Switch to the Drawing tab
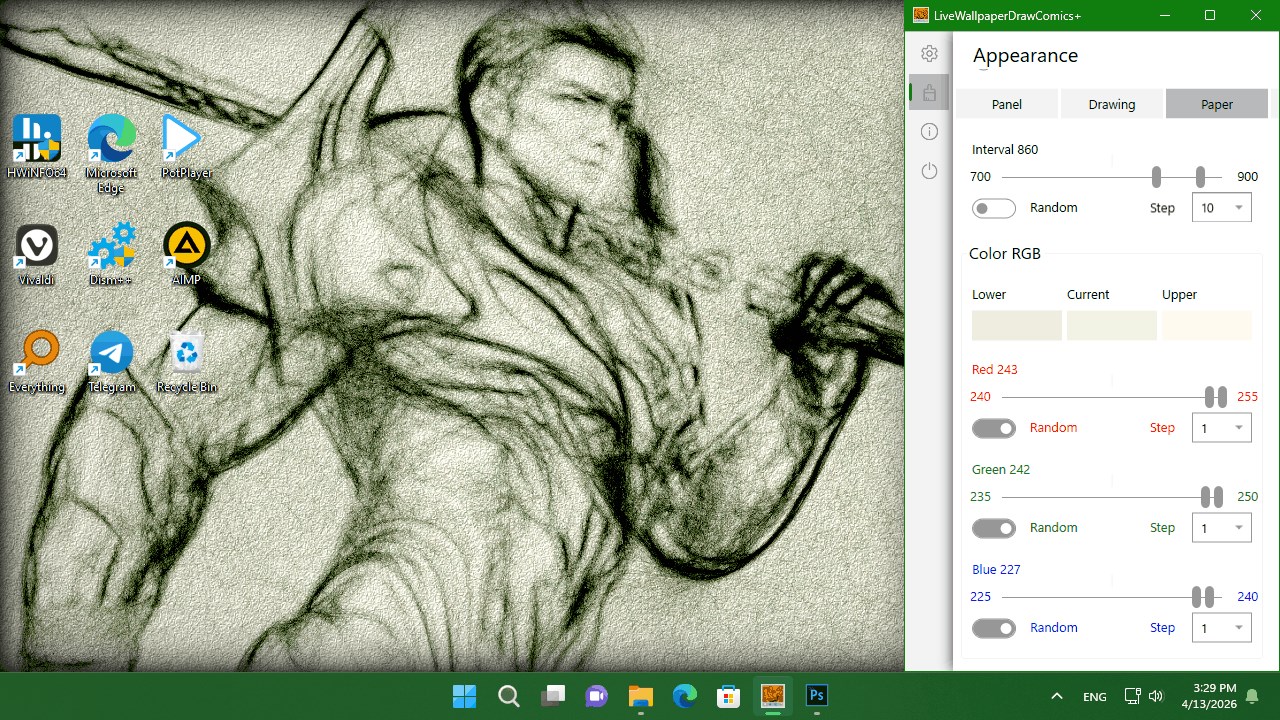The height and width of the screenshot is (720, 1280). click(x=1112, y=104)
